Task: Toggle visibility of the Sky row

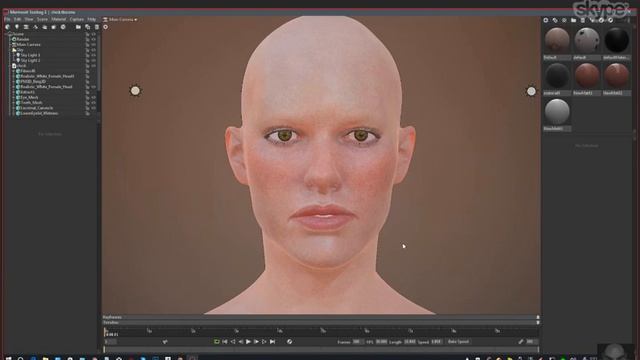Action: tap(93, 50)
